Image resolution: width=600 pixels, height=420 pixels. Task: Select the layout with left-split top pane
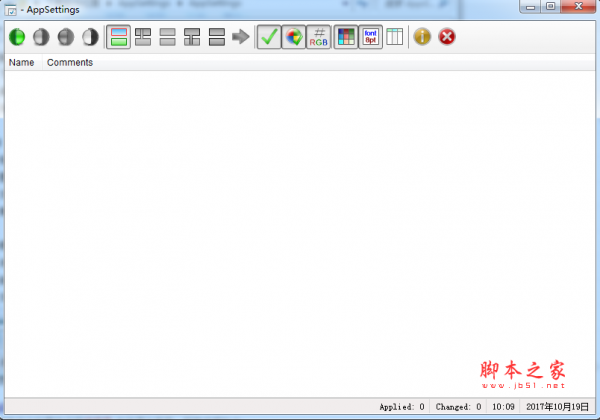pyautogui.click(x=143, y=37)
